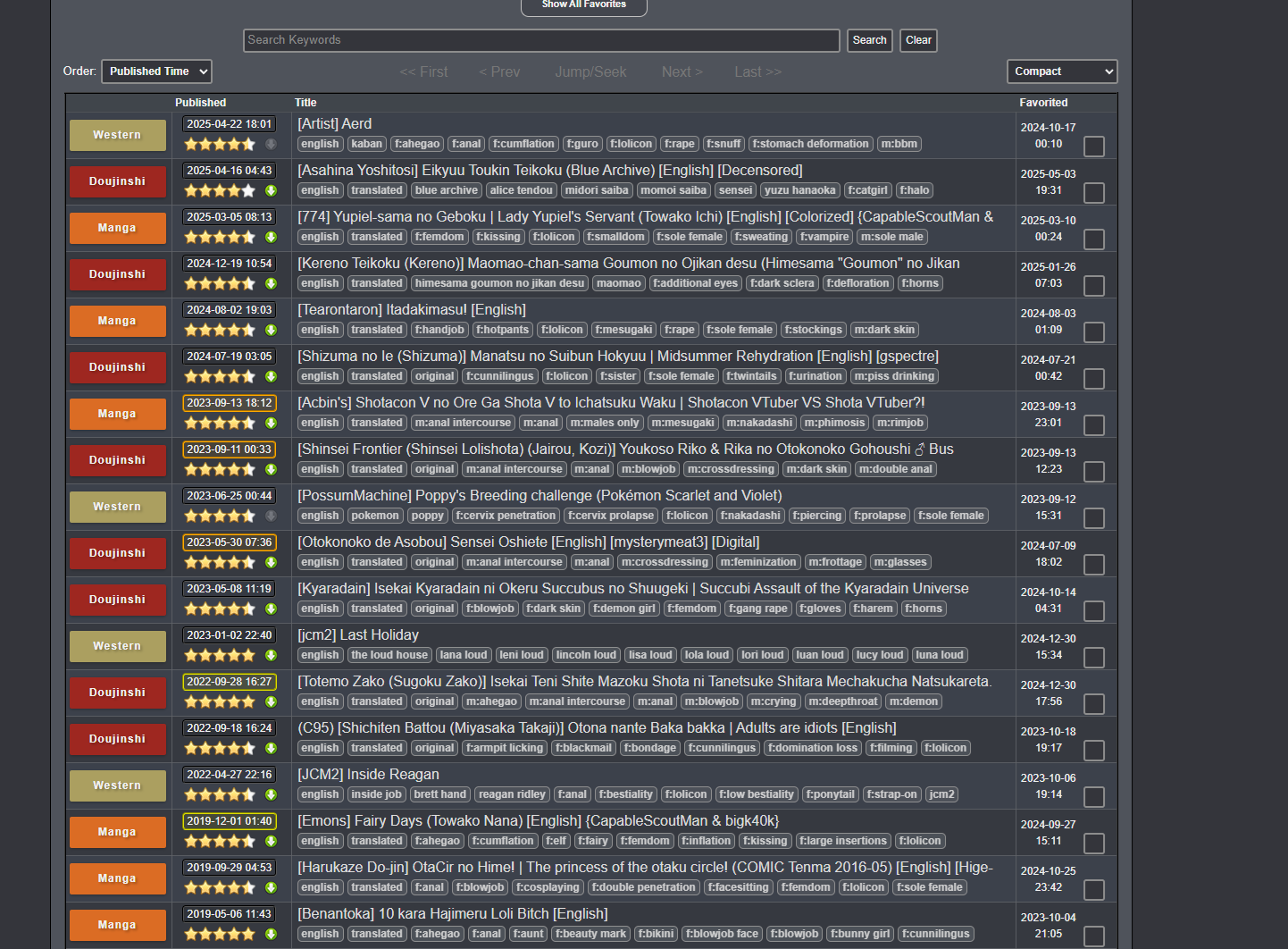1288x949 pixels.
Task: Open the Jump/Seek page control
Action: point(590,72)
